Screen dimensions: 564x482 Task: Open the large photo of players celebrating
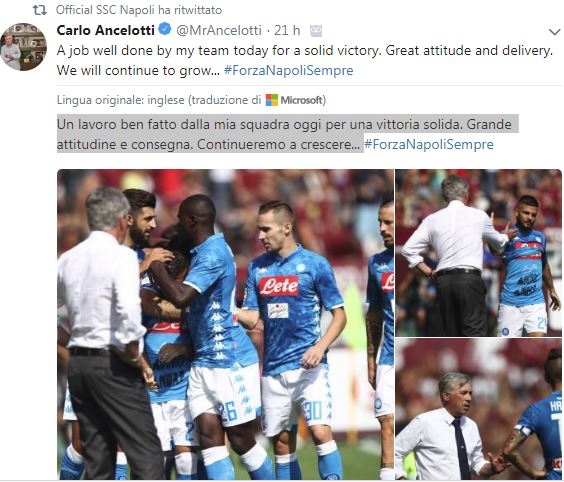coord(225,324)
